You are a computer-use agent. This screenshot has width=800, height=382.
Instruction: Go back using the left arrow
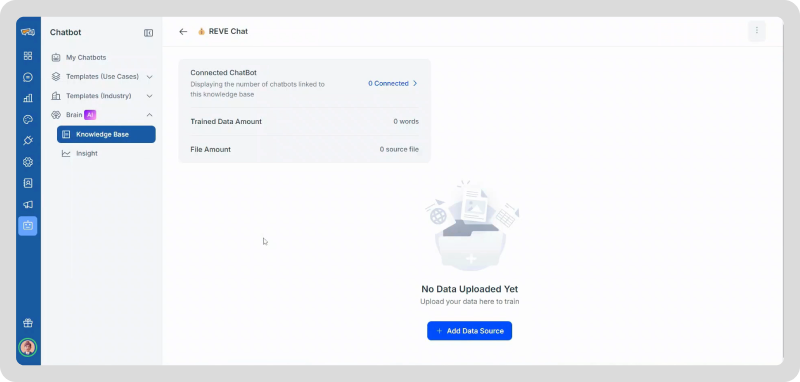[x=183, y=32]
